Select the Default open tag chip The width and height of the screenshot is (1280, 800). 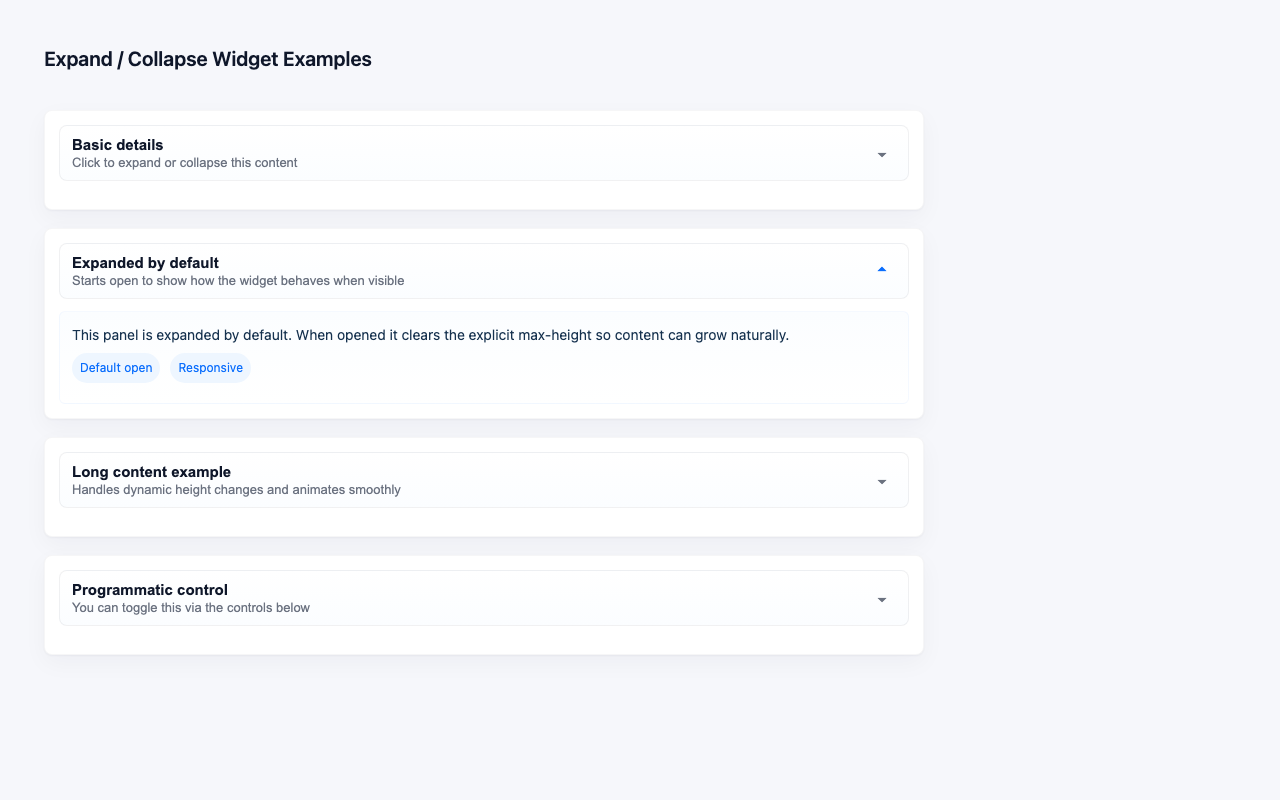[x=116, y=368]
